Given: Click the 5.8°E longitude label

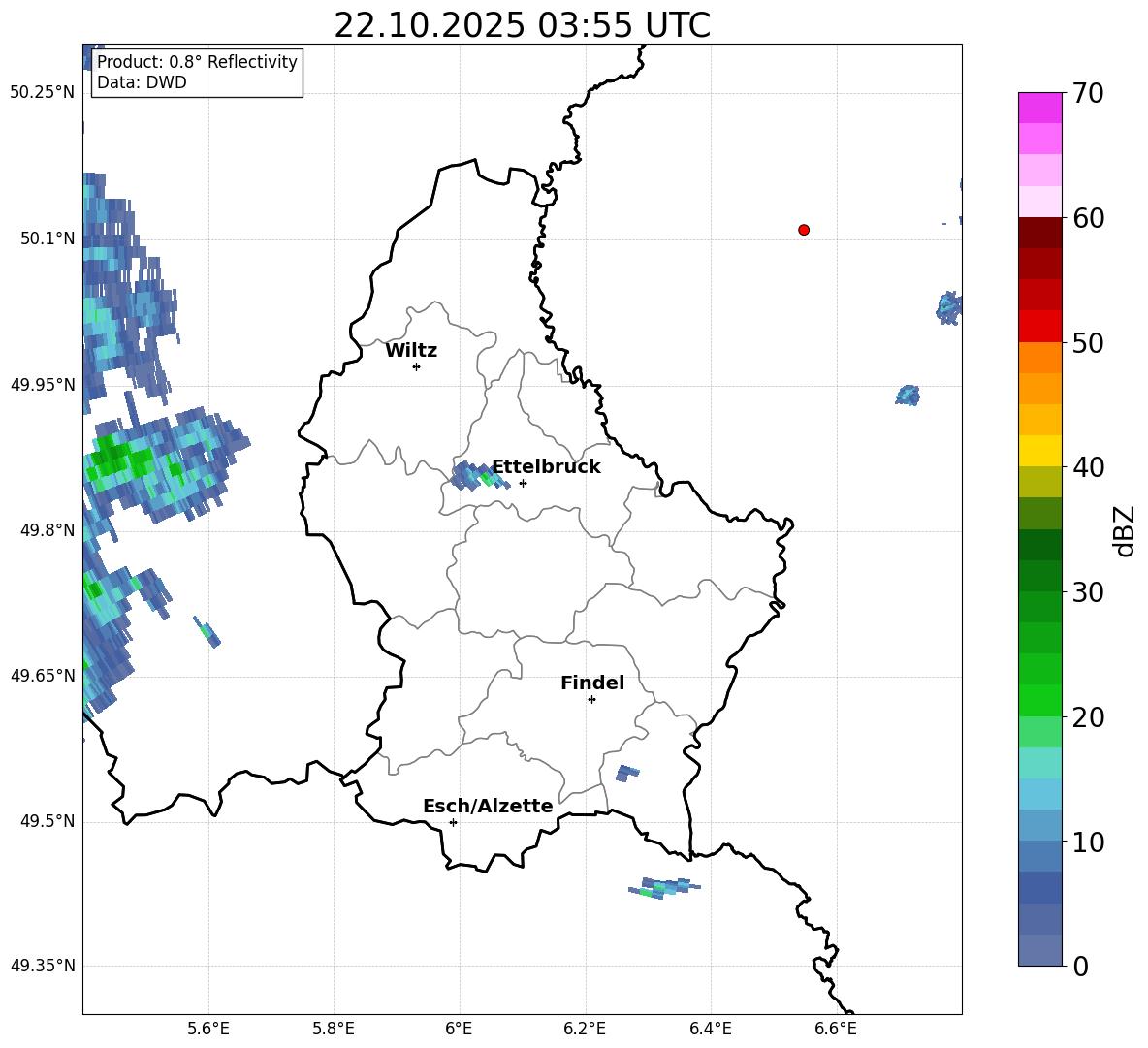Looking at the screenshot, I should [x=334, y=1029].
